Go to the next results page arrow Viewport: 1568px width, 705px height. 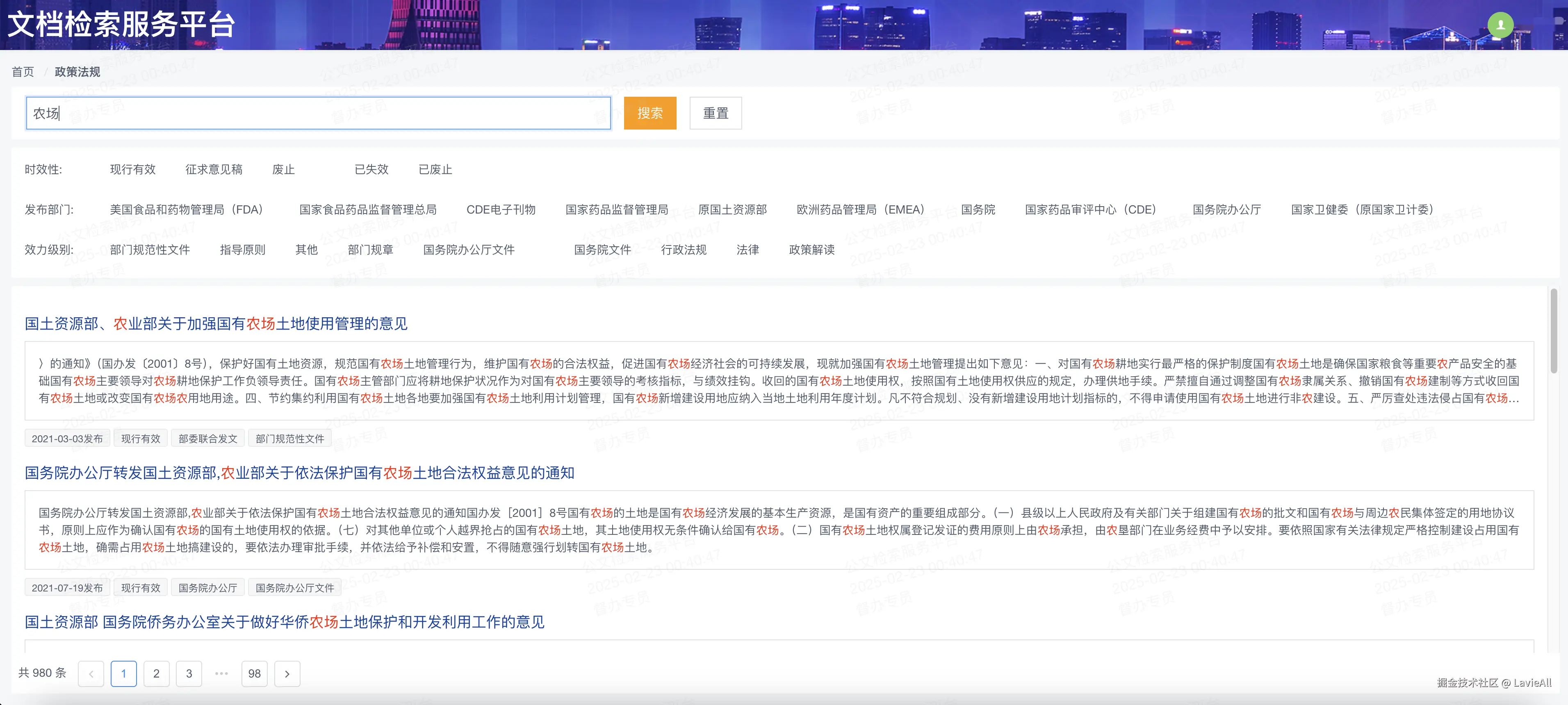[x=287, y=674]
